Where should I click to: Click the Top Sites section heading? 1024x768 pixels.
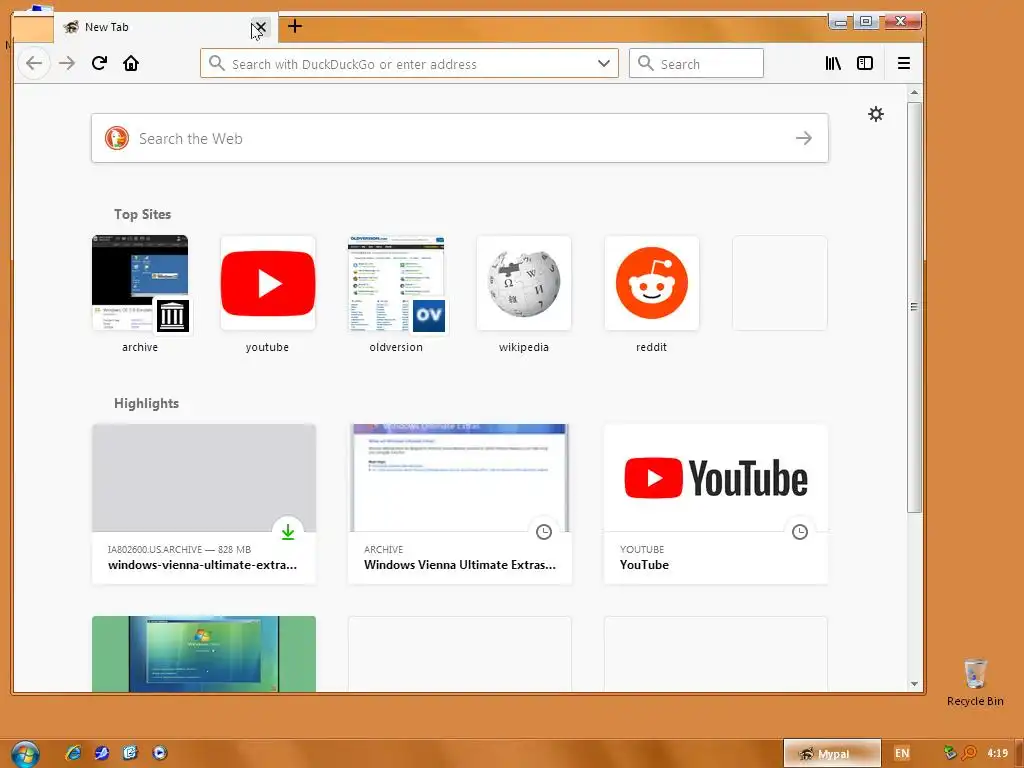click(142, 214)
